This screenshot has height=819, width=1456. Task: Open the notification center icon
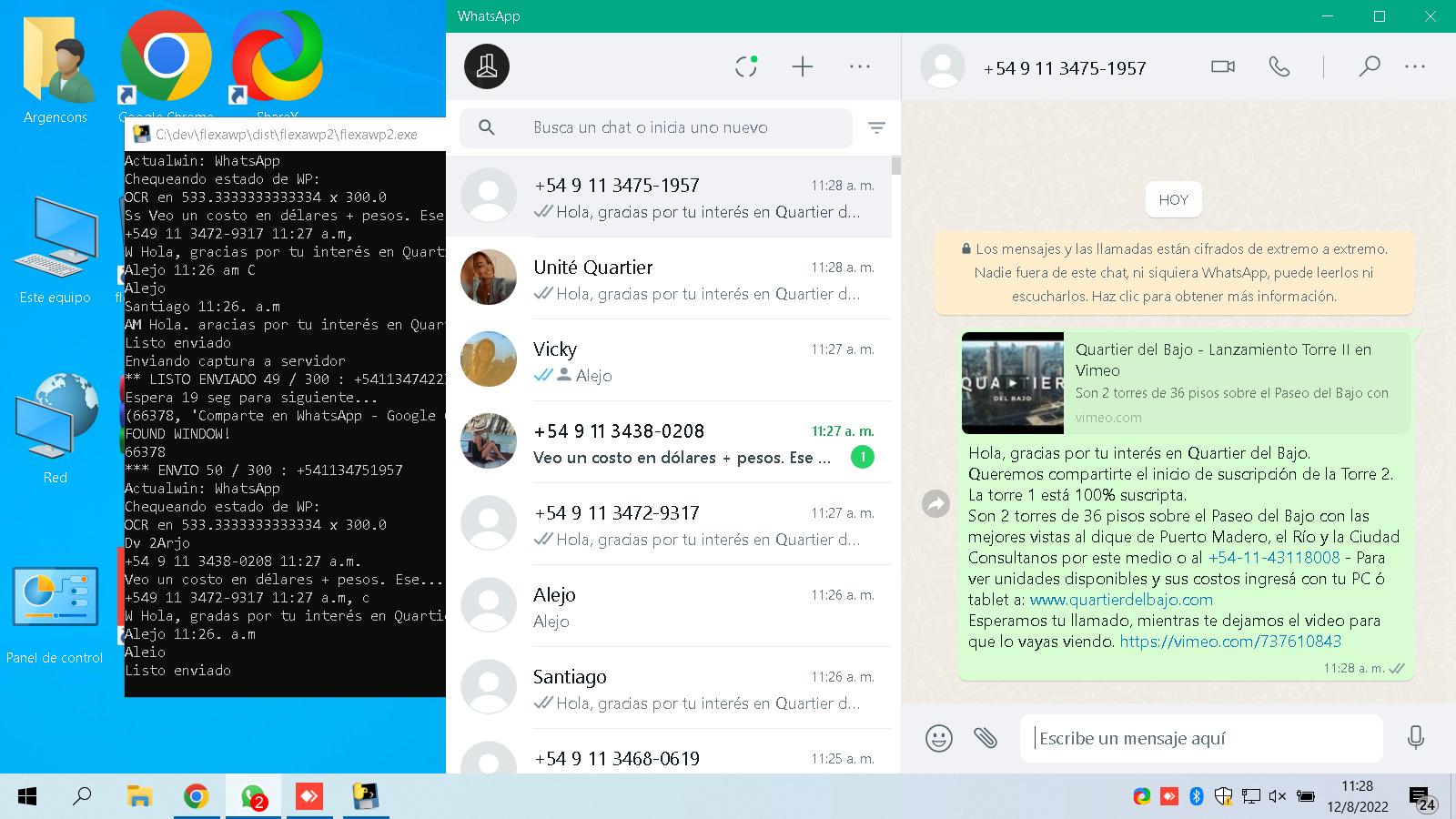point(1422,798)
